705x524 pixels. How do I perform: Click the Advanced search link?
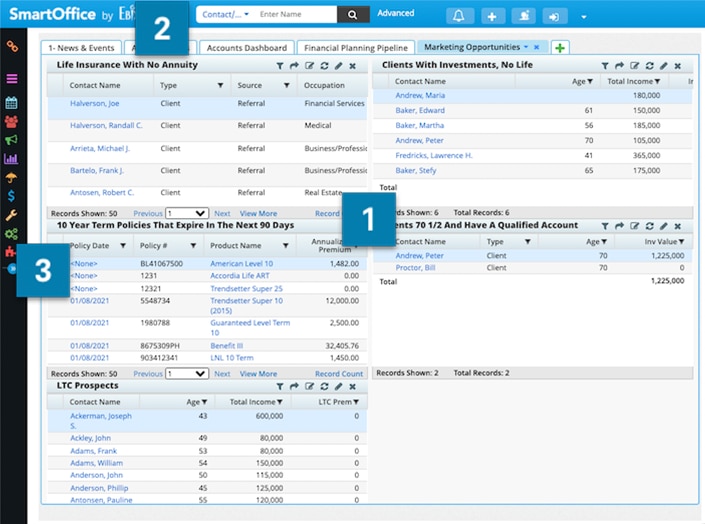pyautogui.click(x=396, y=13)
